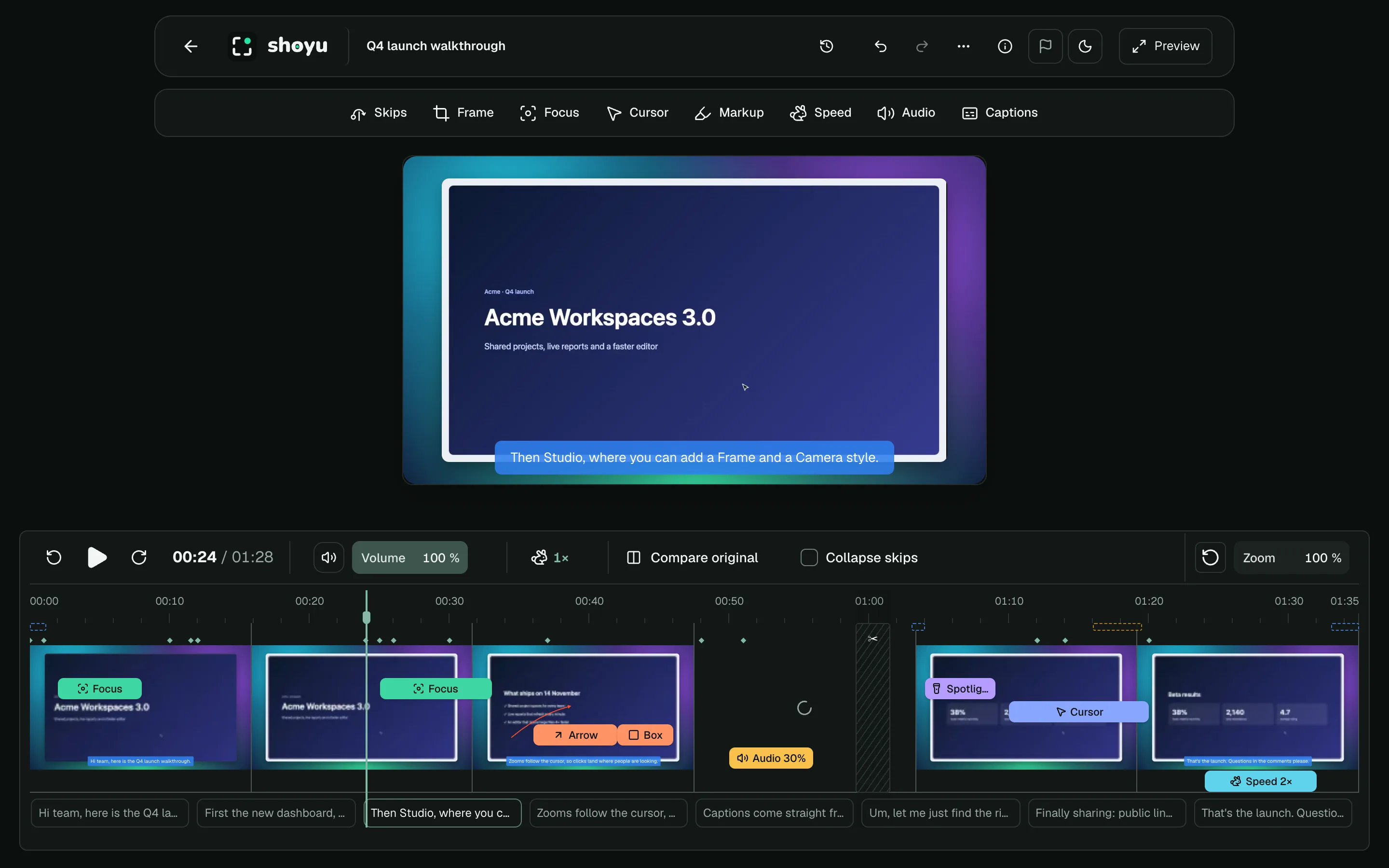Select the Box markup clip
Image resolution: width=1389 pixels, height=868 pixels.
(x=645, y=735)
